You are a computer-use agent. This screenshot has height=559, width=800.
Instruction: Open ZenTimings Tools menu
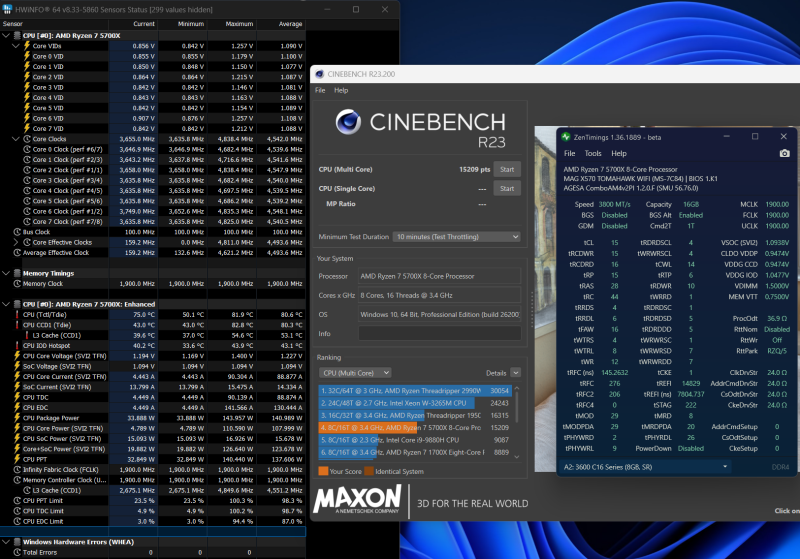point(593,153)
